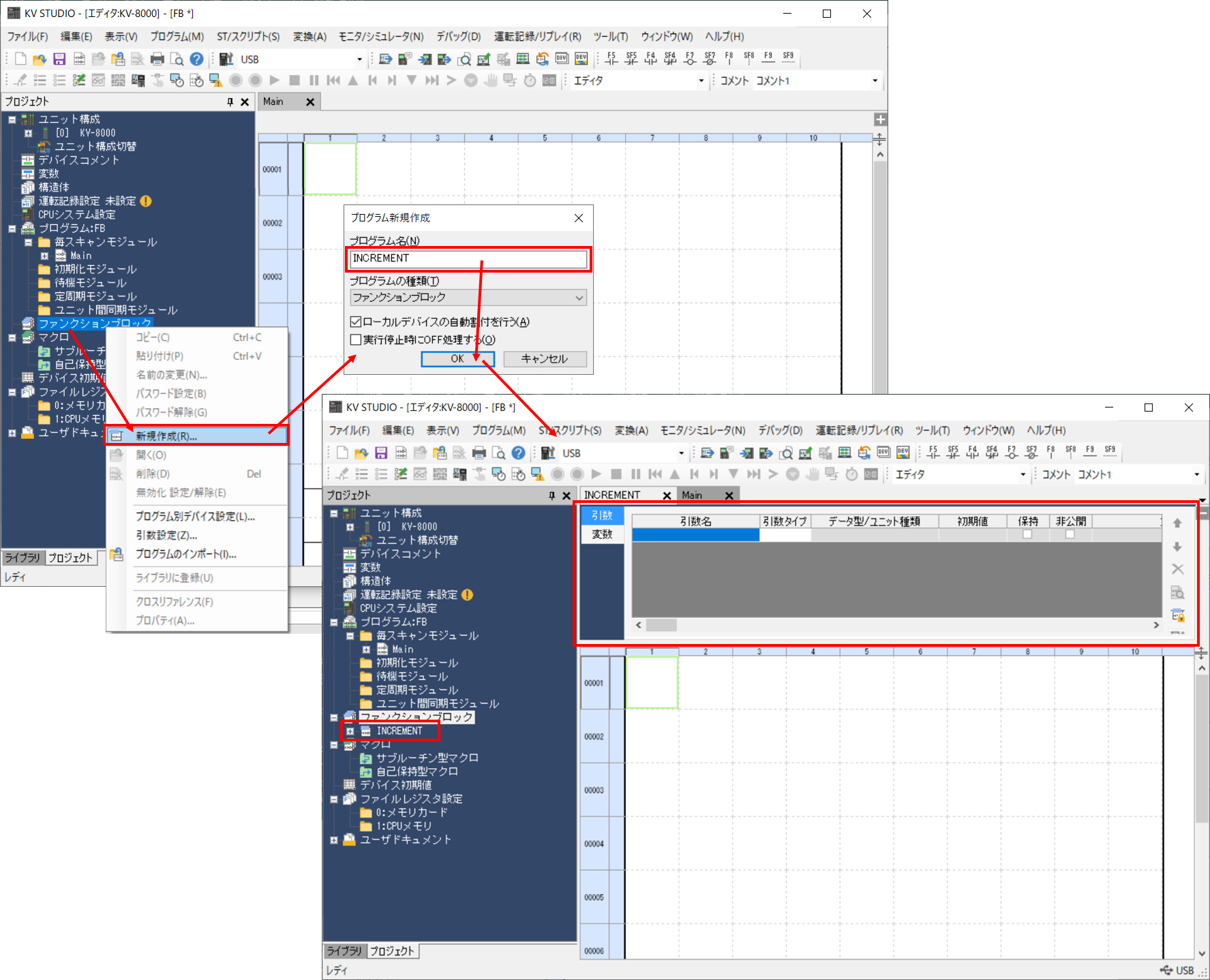This screenshot has width=1210, height=980.
Task: Tick the 保持 checkbox in the argument row
Action: click(1027, 534)
